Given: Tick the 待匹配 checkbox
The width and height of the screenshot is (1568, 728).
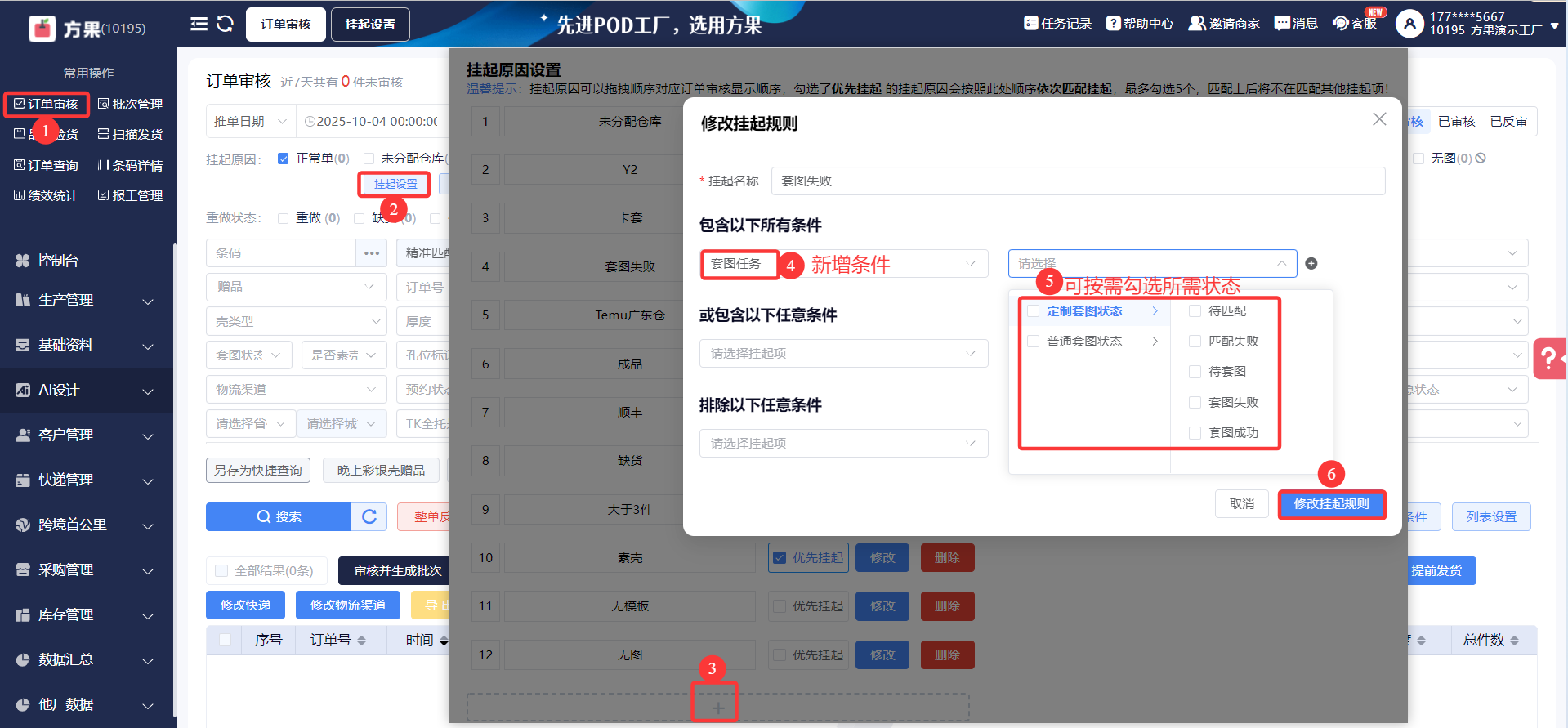Looking at the screenshot, I should coord(1195,311).
